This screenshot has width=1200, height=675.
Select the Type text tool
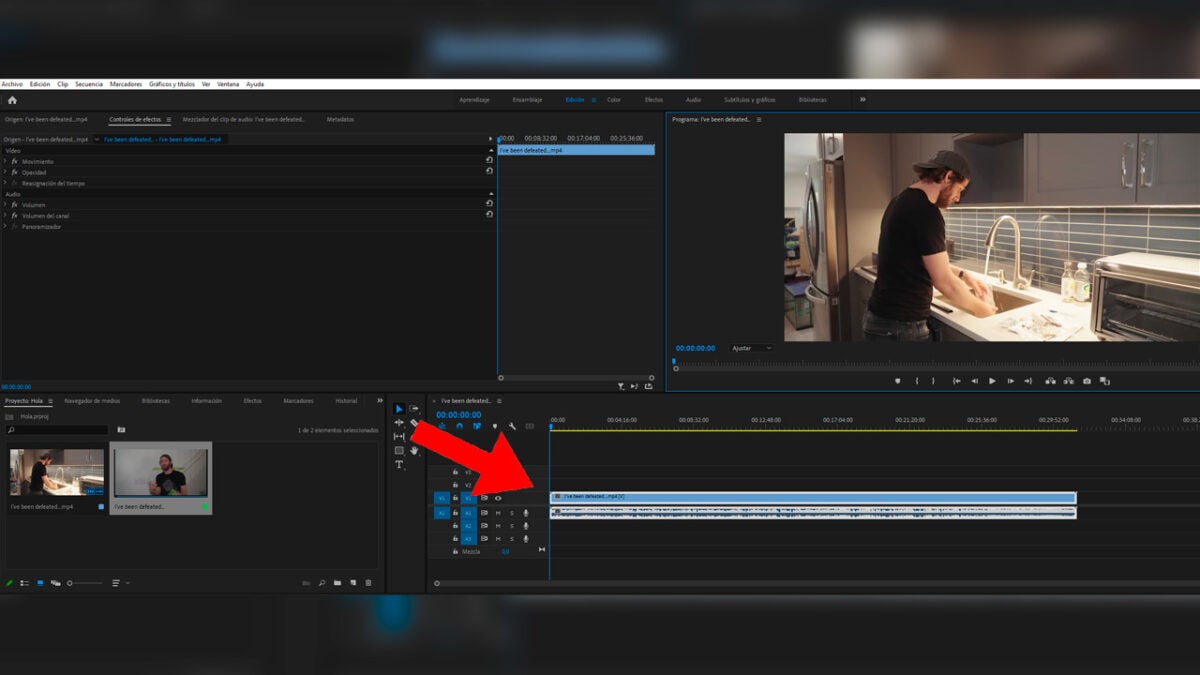(399, 465)
